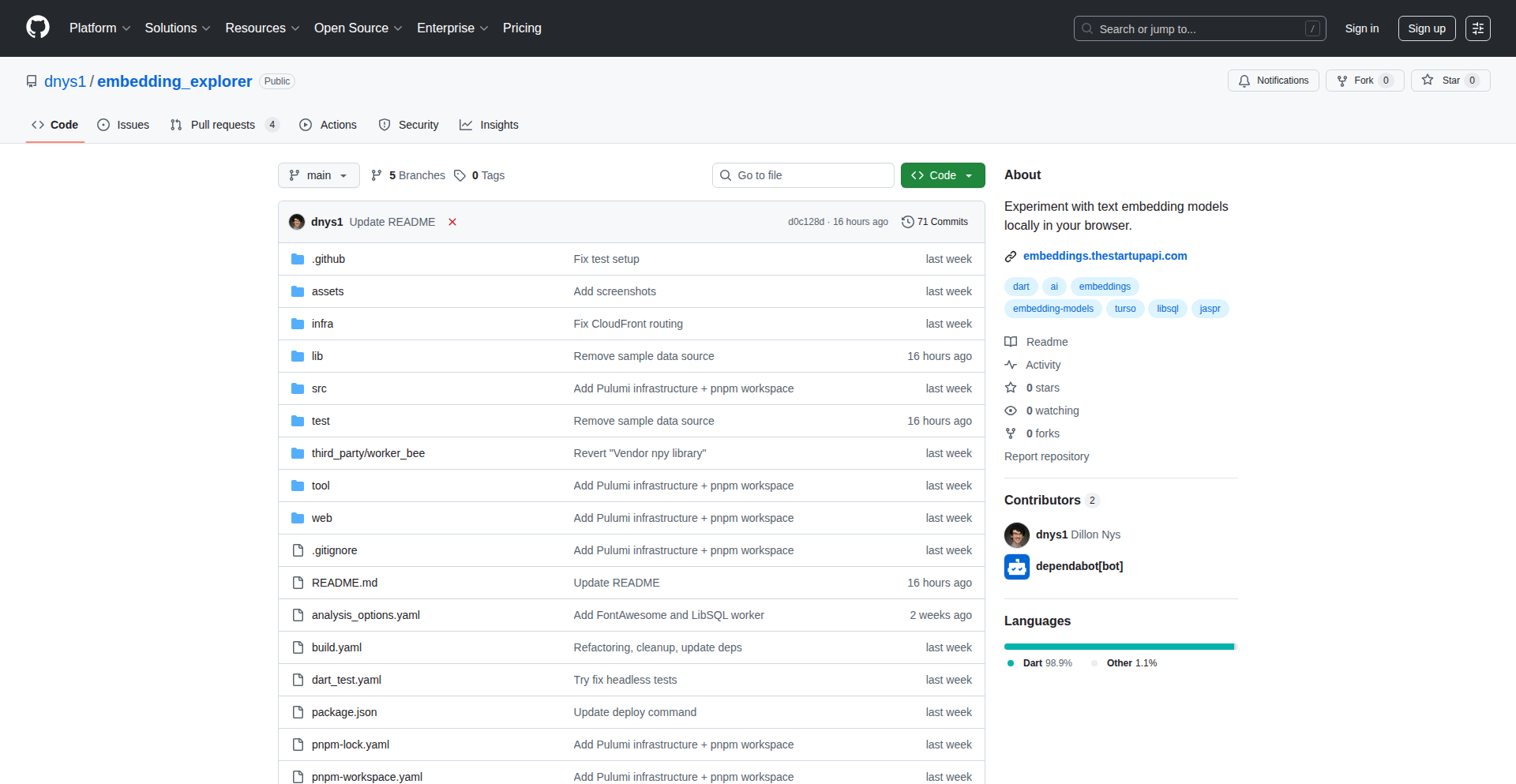This screenshot has width=1516, height=784.
Task: Click the Pricing link in header
Action: coord(522,28)
